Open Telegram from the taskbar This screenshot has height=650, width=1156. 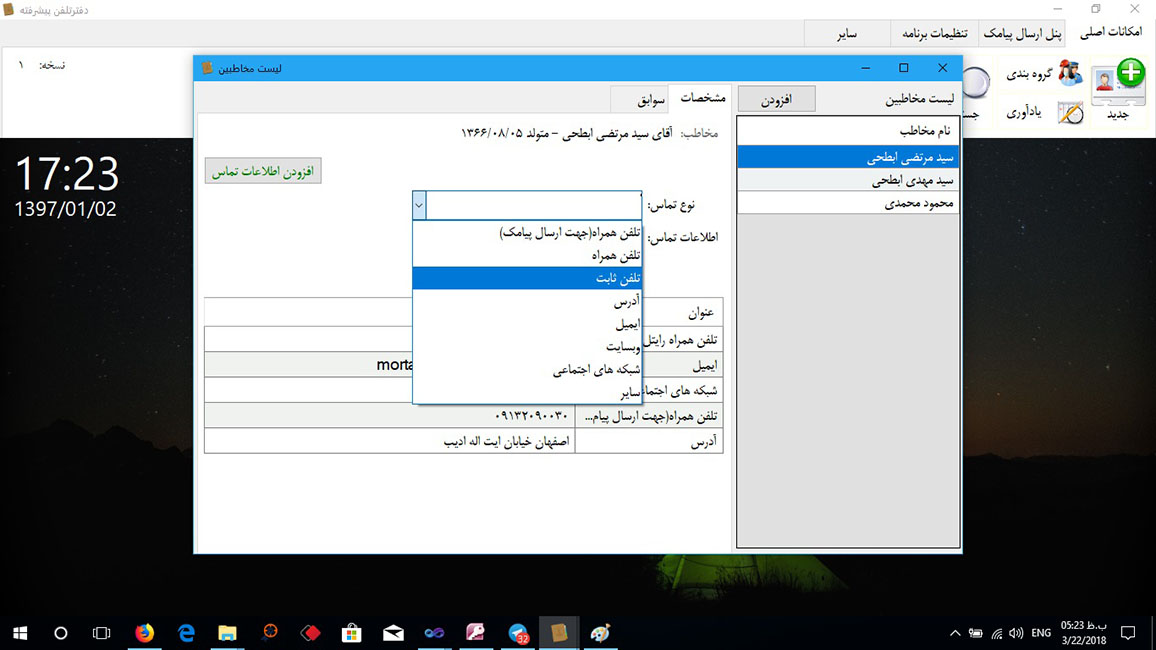518,632
